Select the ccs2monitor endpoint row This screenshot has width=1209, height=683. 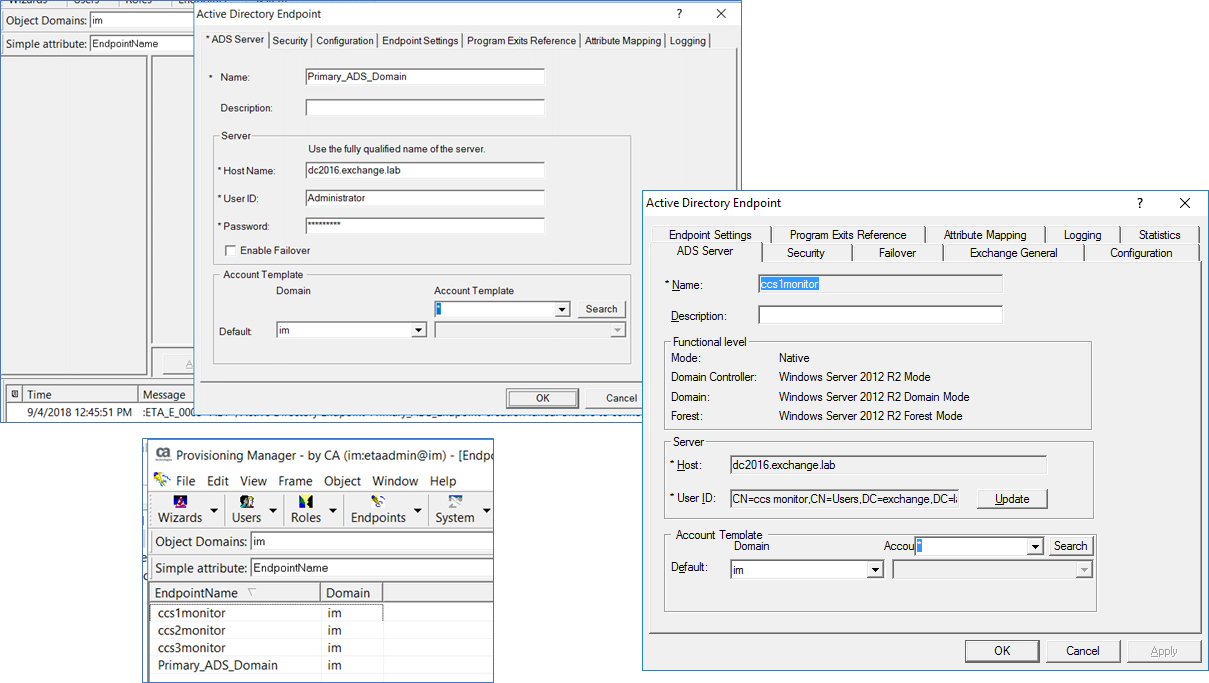[x=266, y=631]
